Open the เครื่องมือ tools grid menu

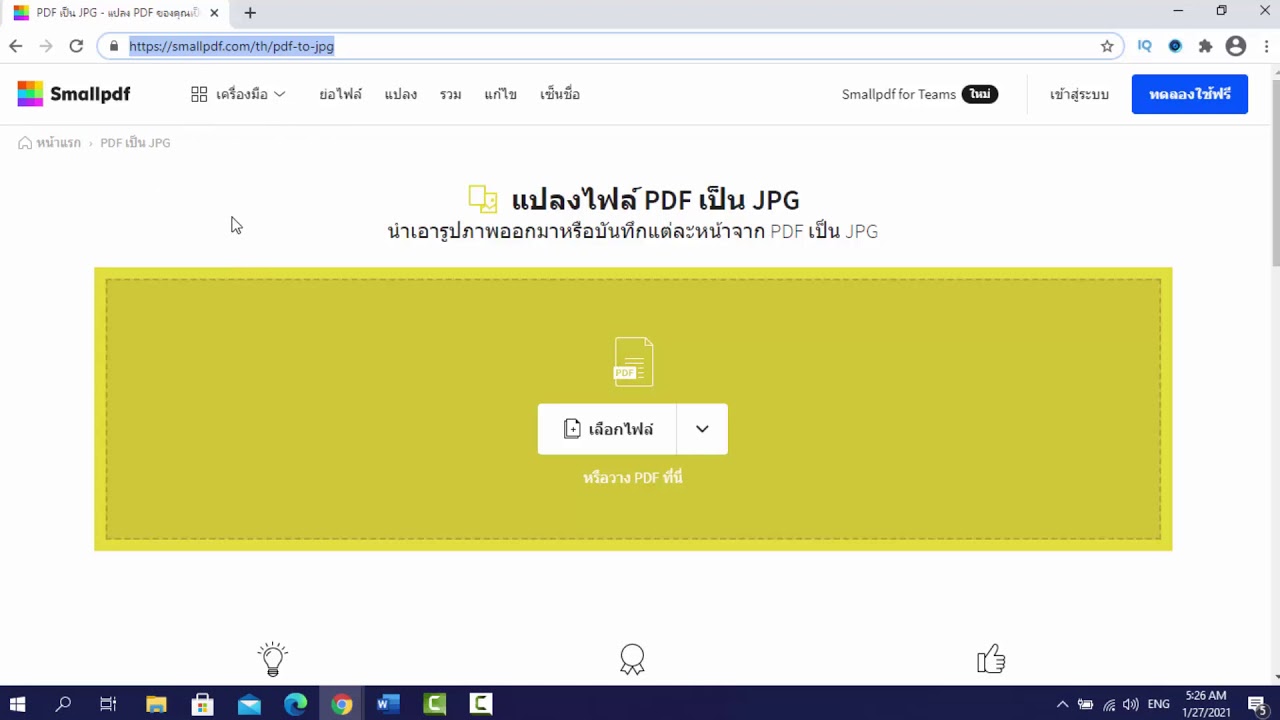238,94
